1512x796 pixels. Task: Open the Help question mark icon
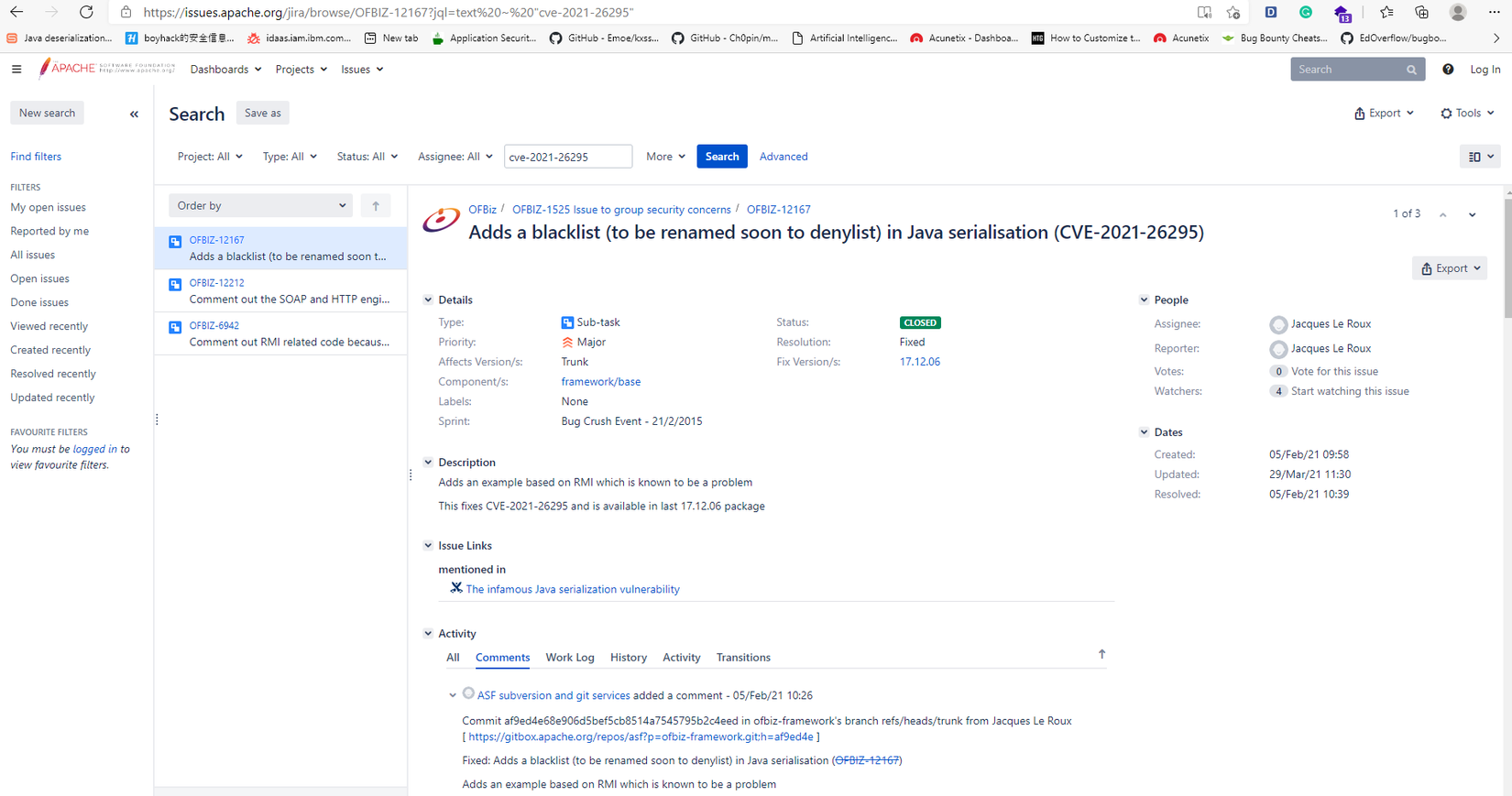tap(1448, 70)
